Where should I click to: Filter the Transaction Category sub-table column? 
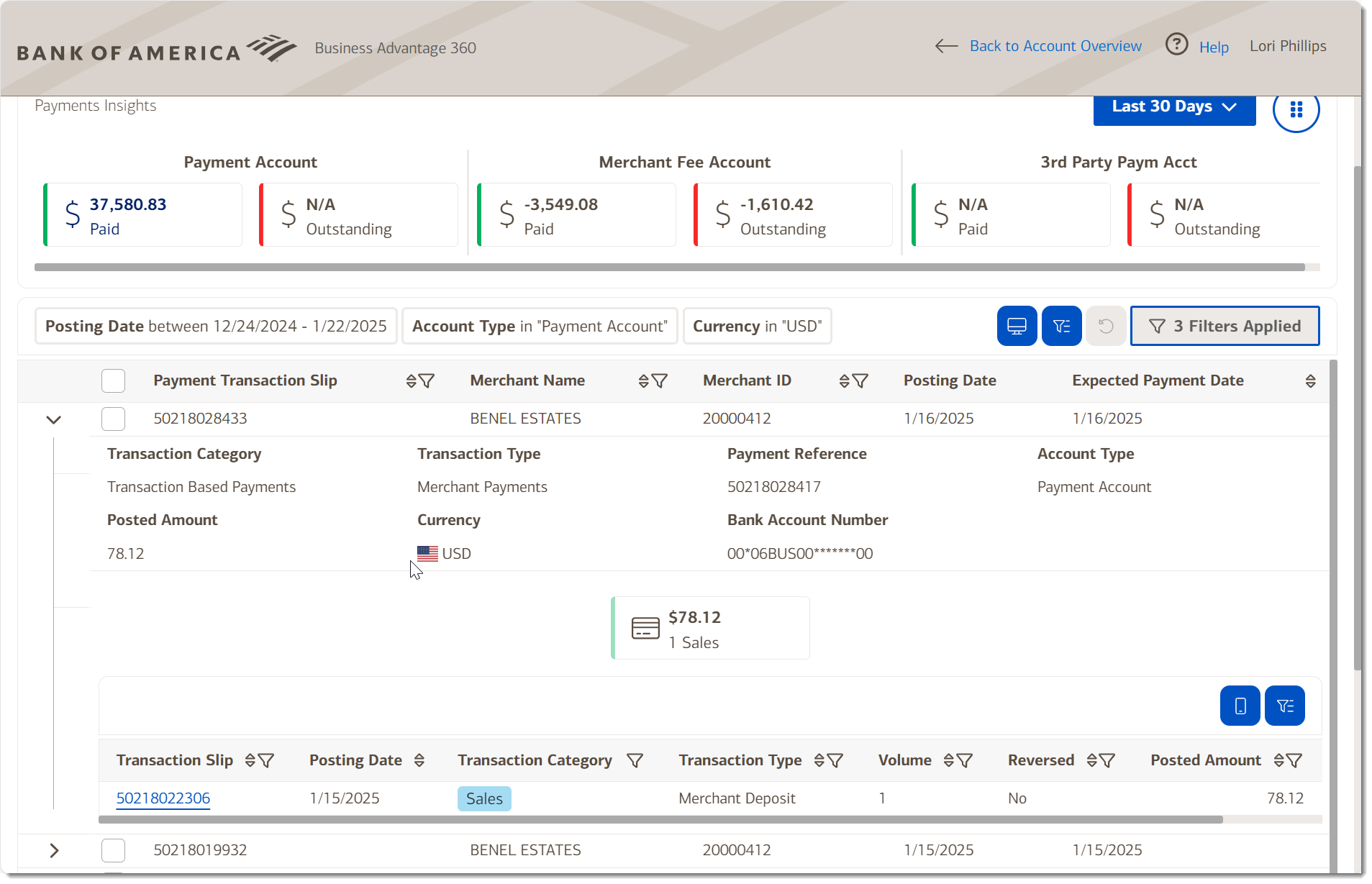point(635,760)
